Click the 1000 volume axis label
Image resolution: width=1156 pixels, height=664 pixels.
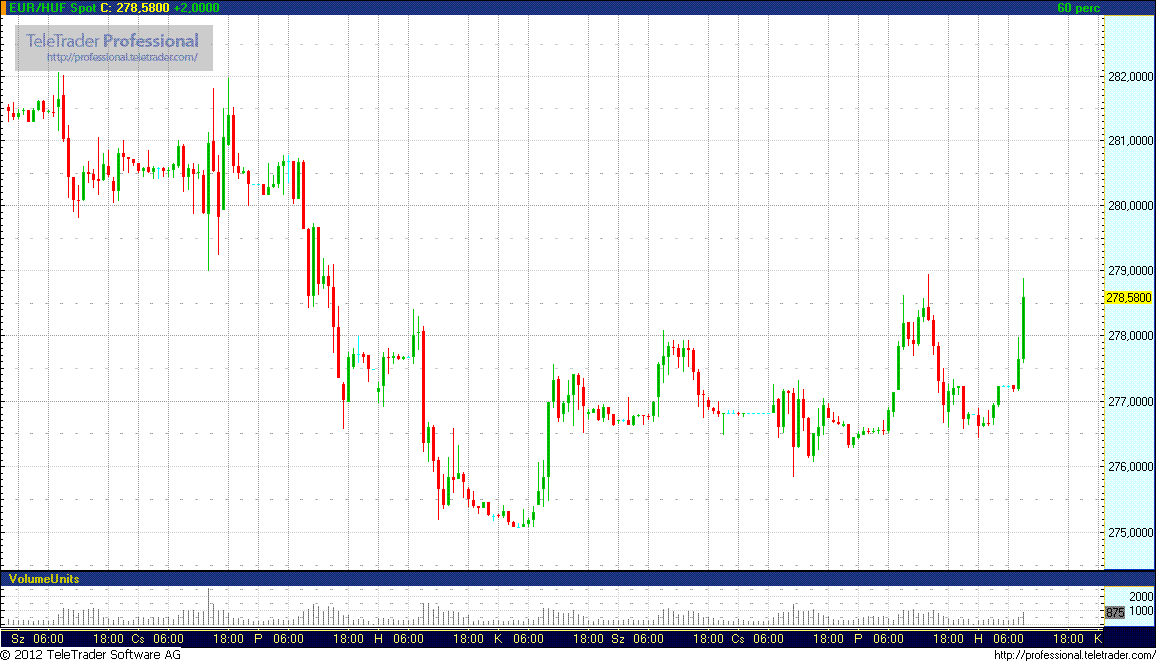pos(1141,611)
